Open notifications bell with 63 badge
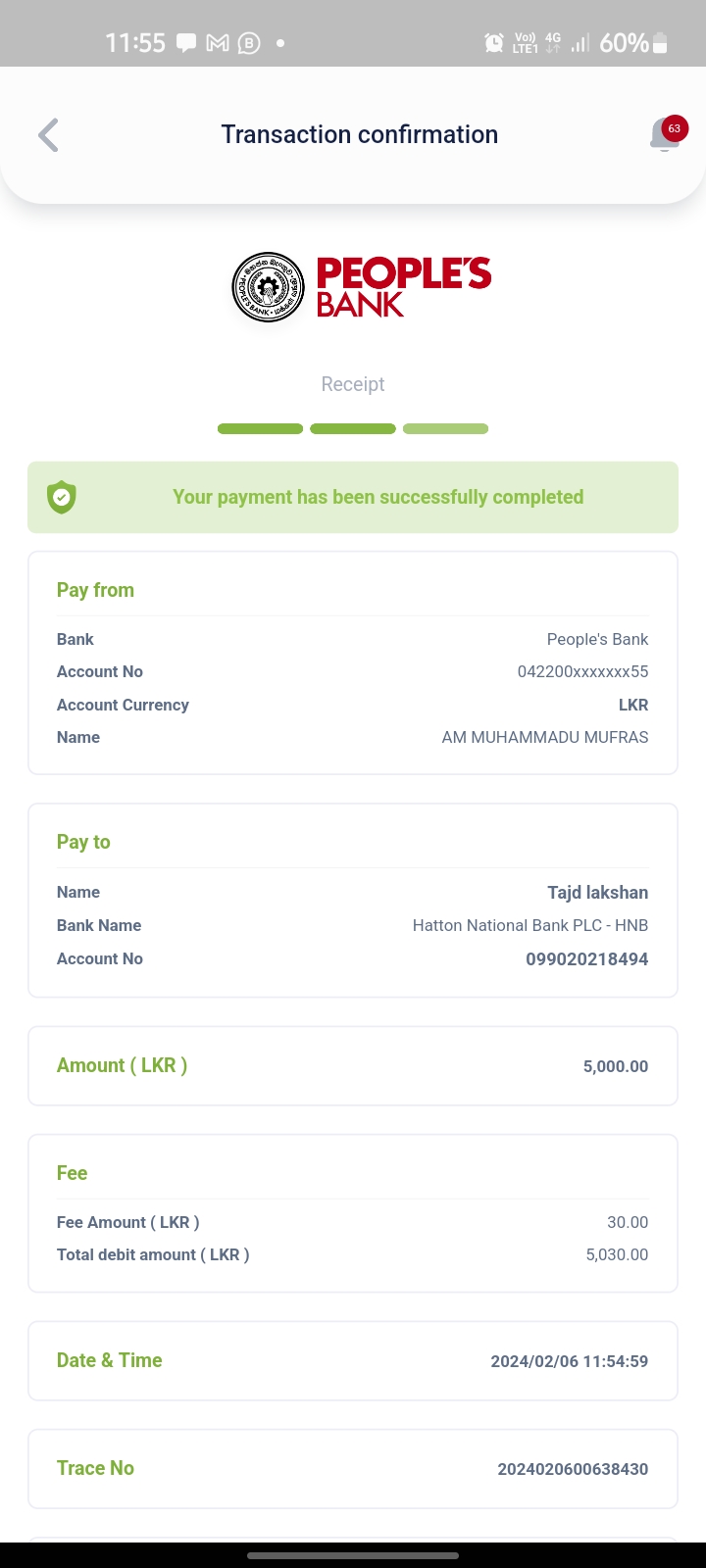The image size is (706, 1568). pyautogui.click(x=665, y=135)
